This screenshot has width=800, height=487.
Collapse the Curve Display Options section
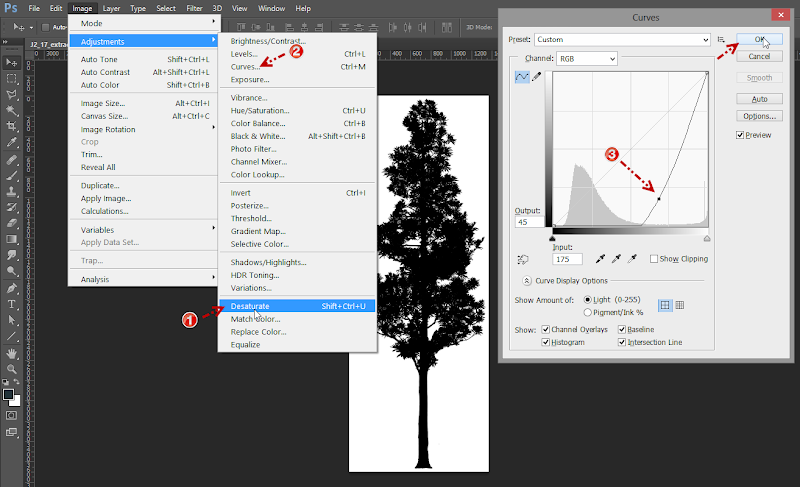(x=527, y=281)
